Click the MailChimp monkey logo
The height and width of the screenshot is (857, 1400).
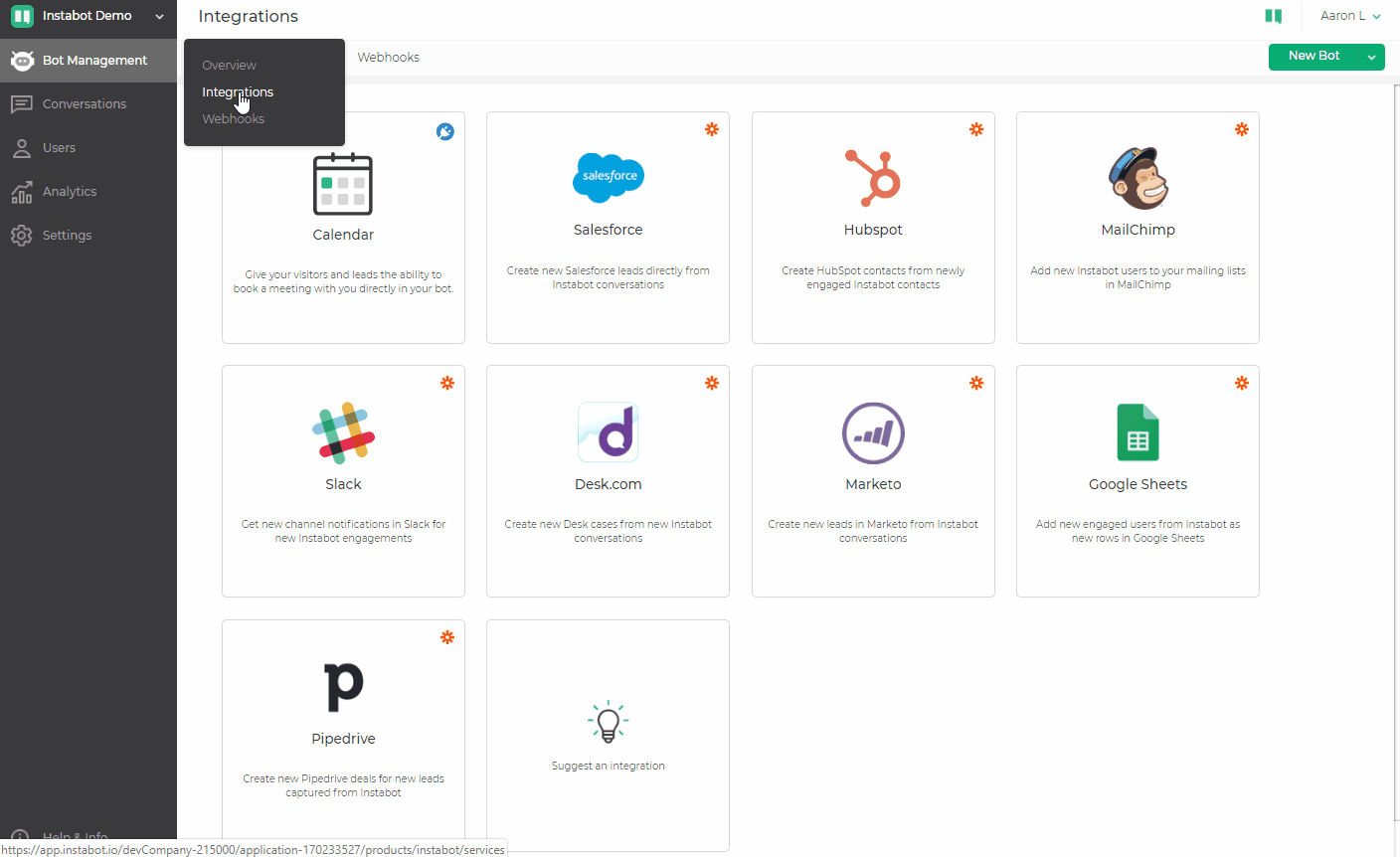(x=1138, y=178)
